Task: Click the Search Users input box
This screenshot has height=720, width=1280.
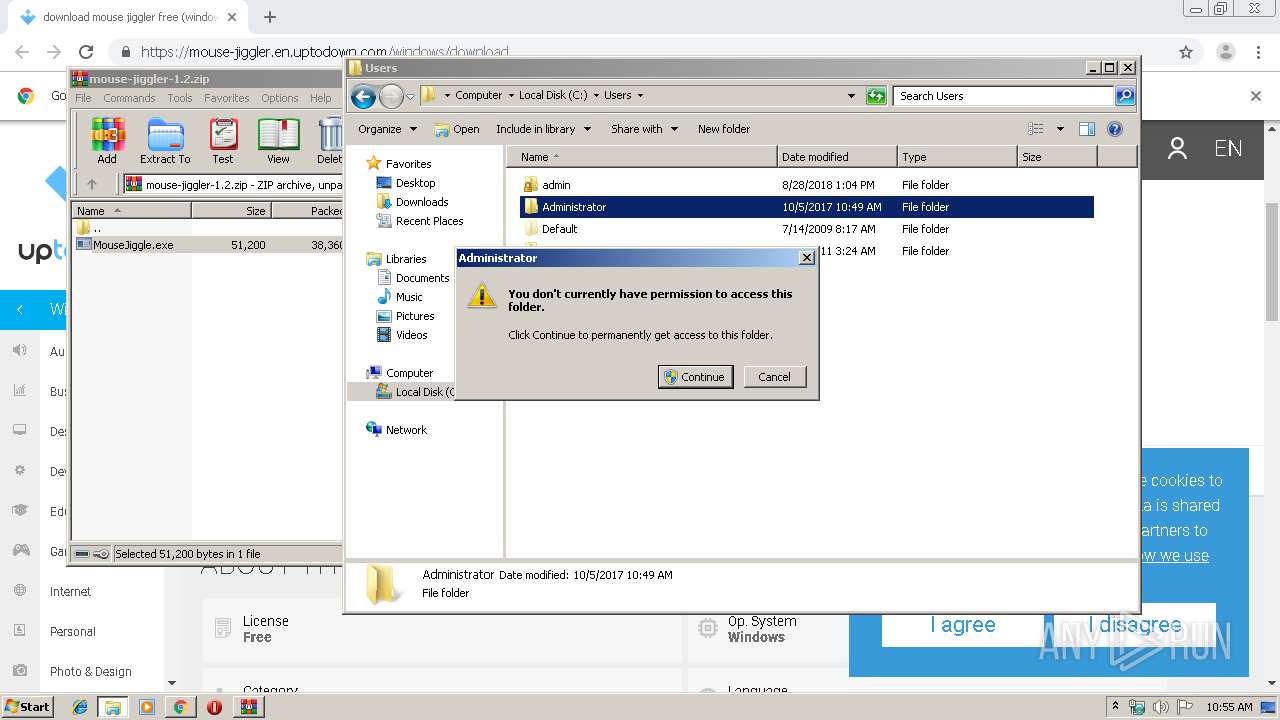Action: (1003, 96)
